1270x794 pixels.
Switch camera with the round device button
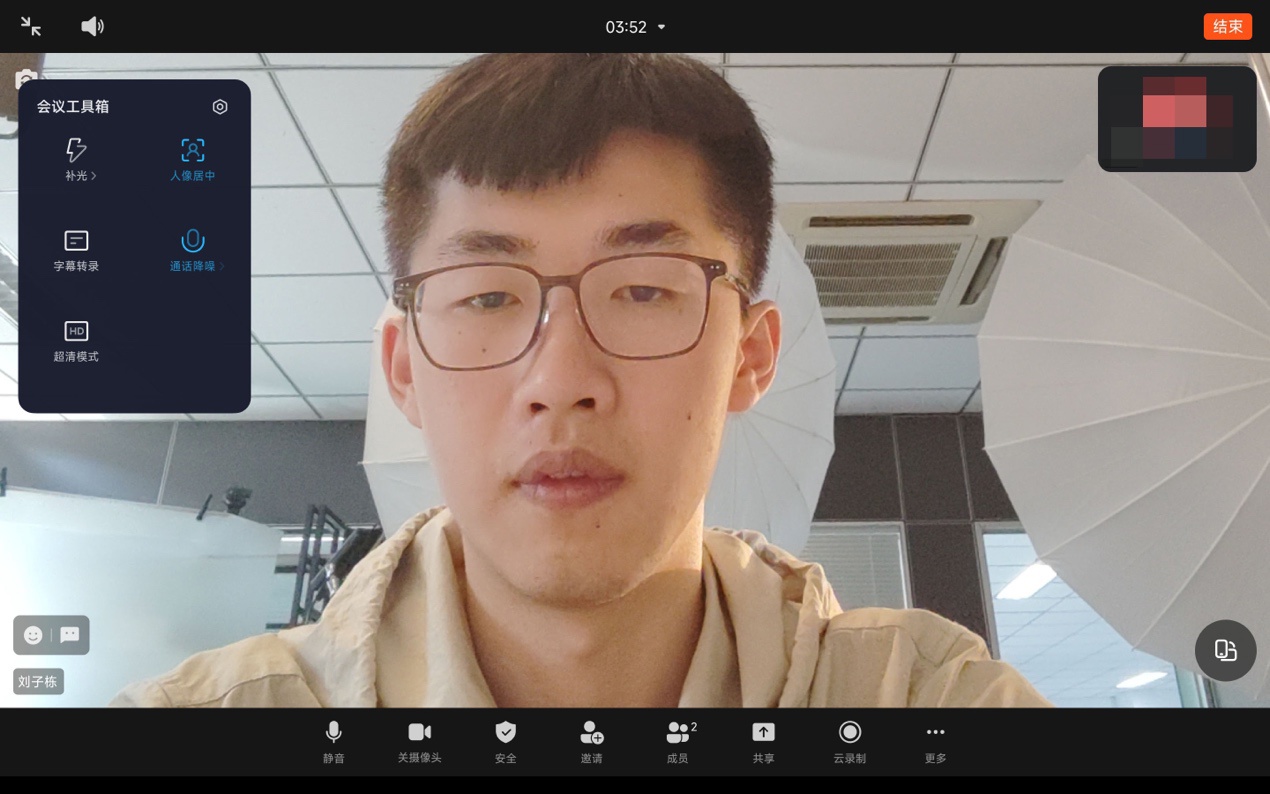click(1225, 651)
